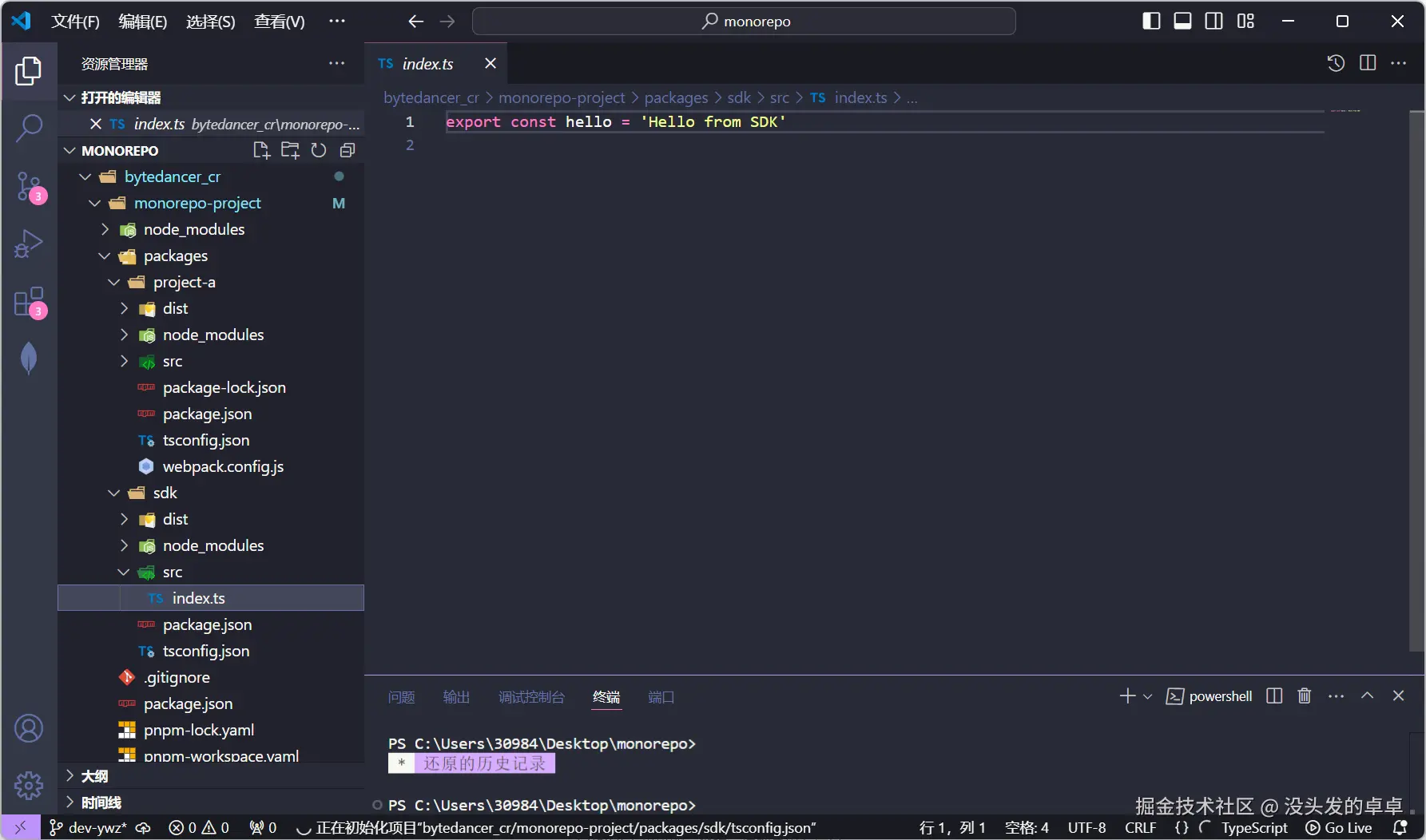The height and width of the screenshot is (840, 1426).
Task: Change language mode from TypeScript
Action: tap(1254, 828)
